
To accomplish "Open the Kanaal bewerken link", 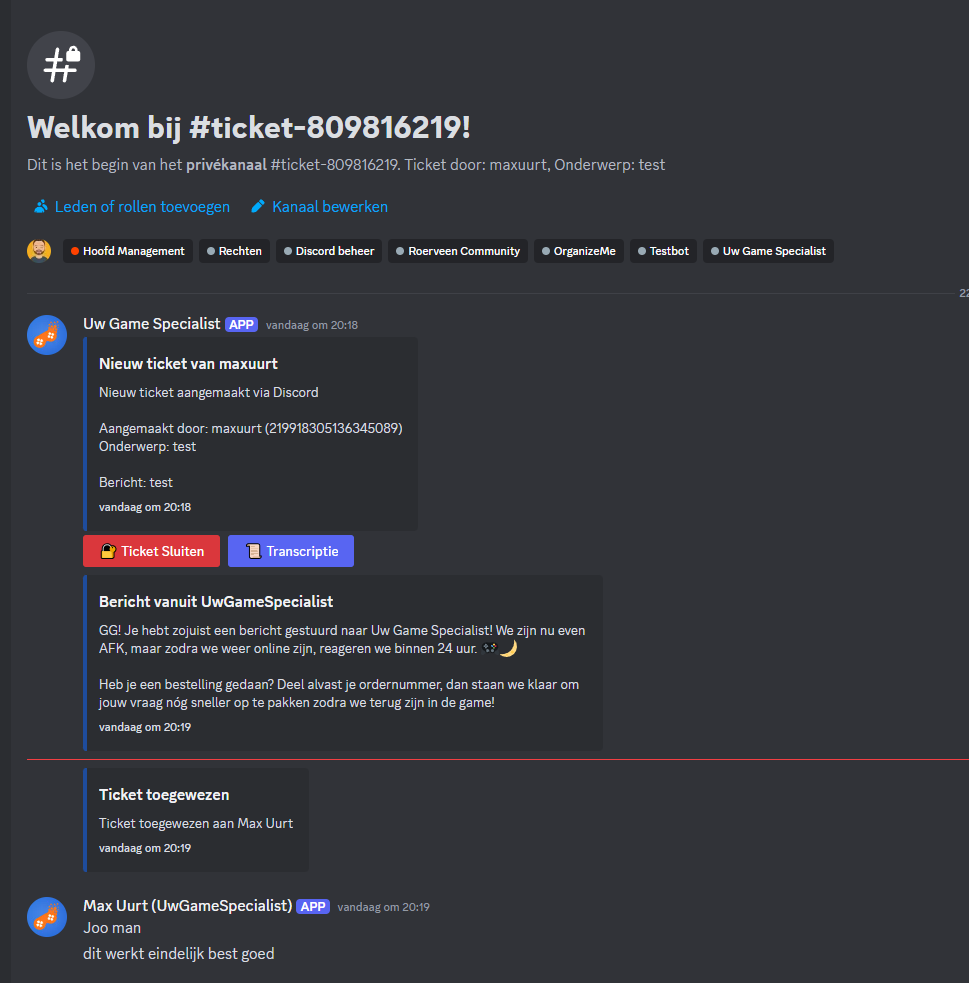I will pyautogui.click(x=330, y=206).
